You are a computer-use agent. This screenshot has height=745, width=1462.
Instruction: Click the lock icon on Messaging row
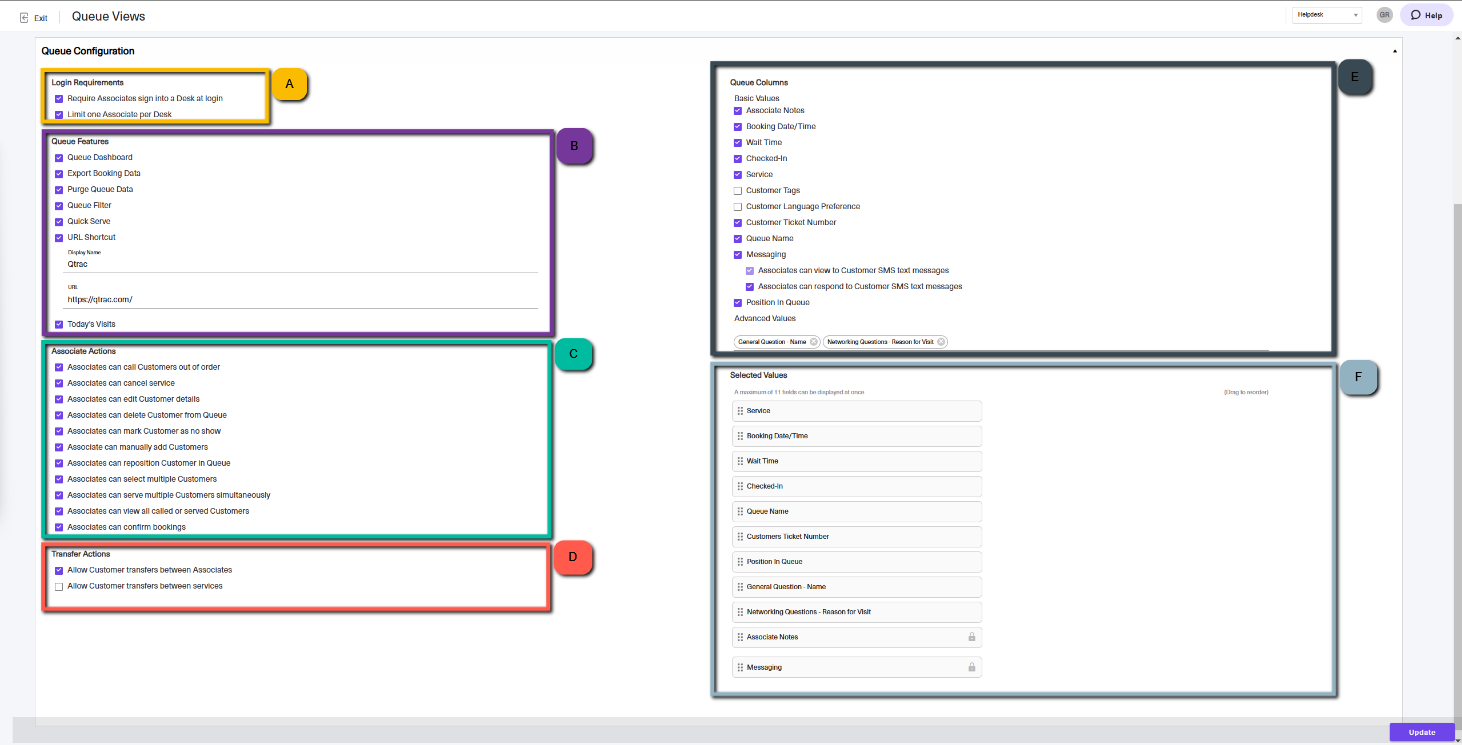(x=971, y=666)
